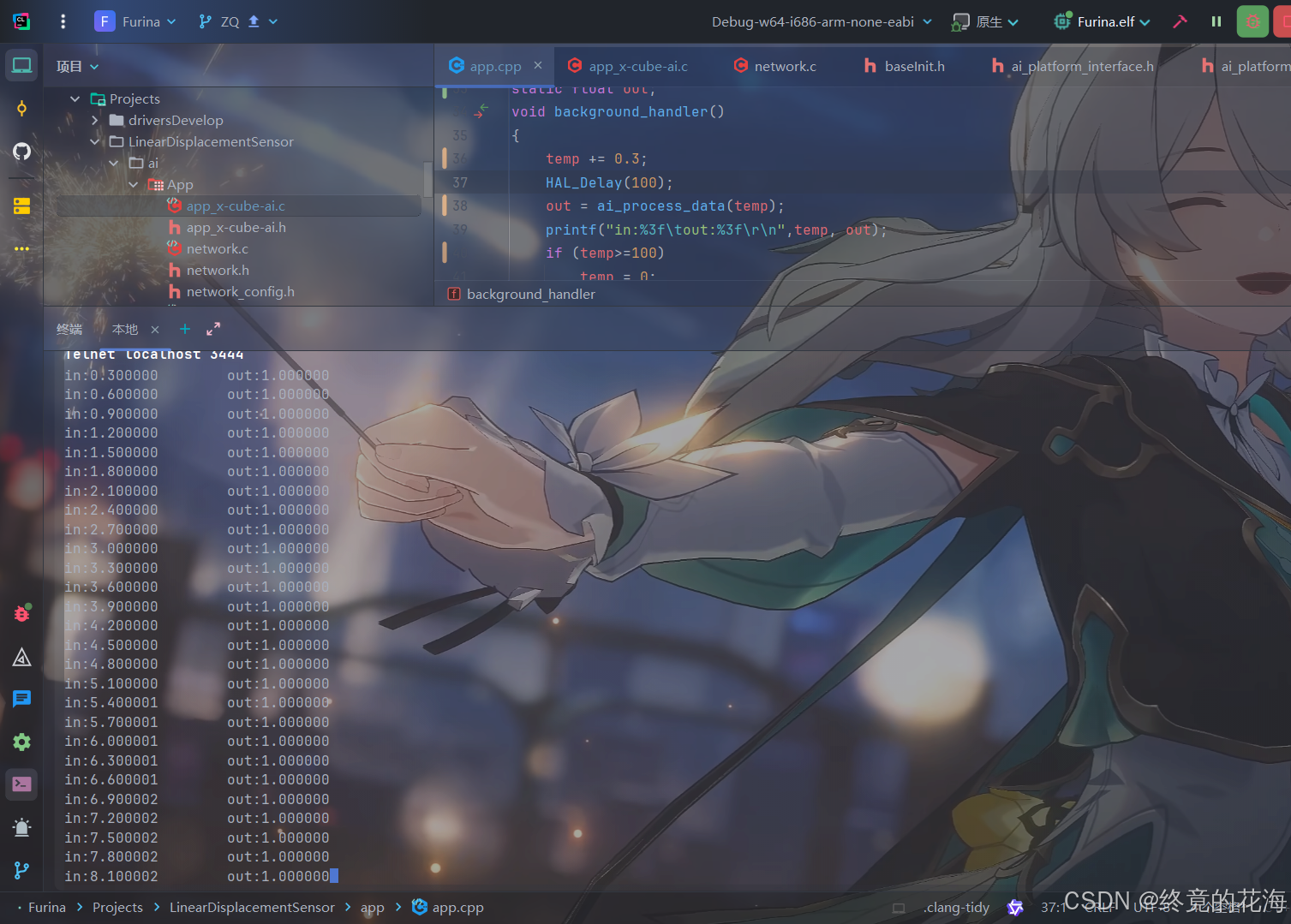Click LinearDisplacementSensor in the navigation bar

tap(252, 908)
